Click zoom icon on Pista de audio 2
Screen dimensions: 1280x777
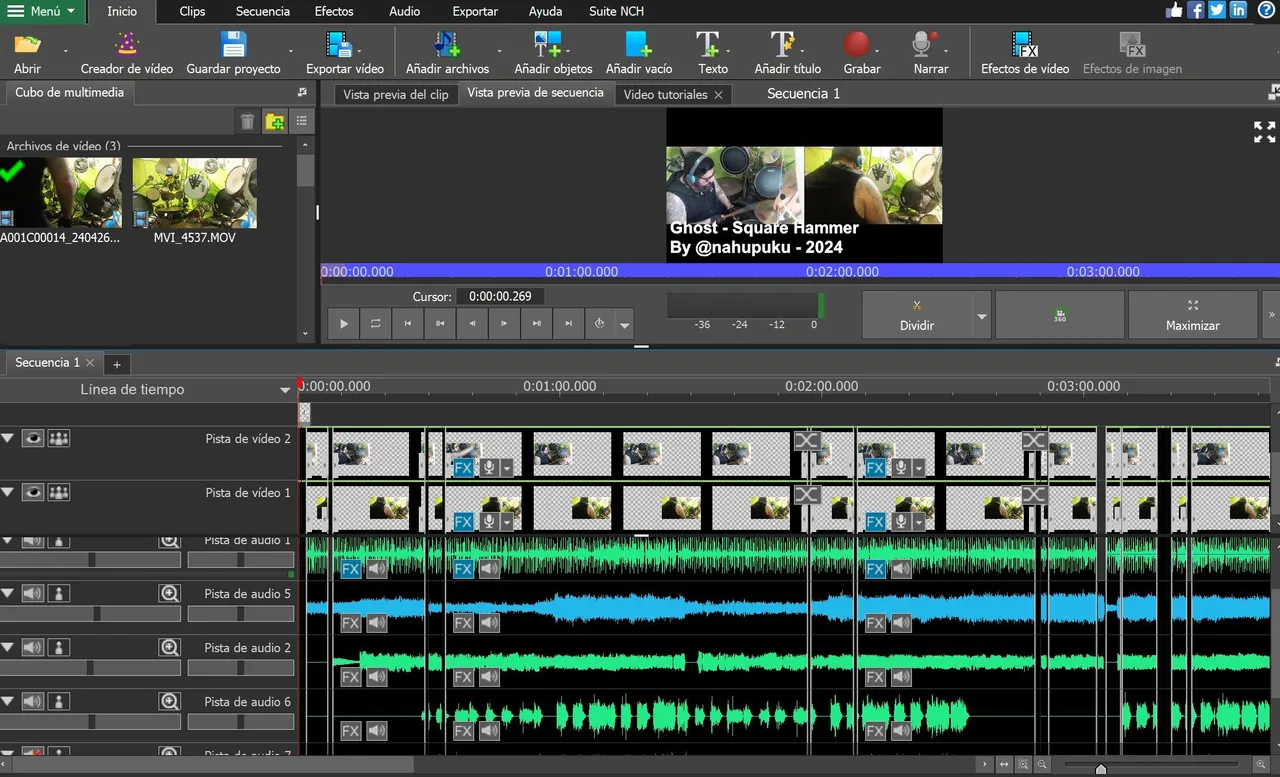(170, 647)
